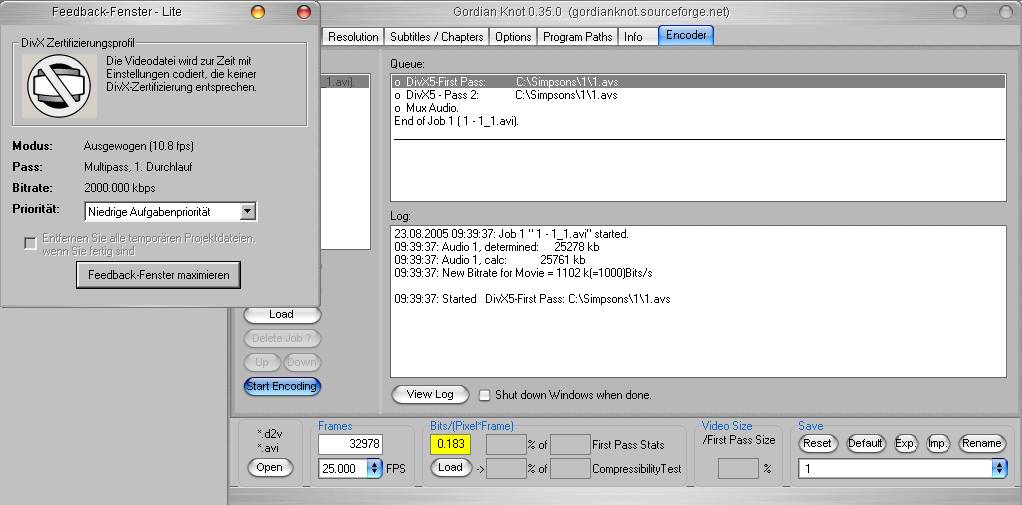Click the yellow 0.183 bits per pixel field
The width and height of the screenshot is (1022, 505).
click(x=450, y=444)
